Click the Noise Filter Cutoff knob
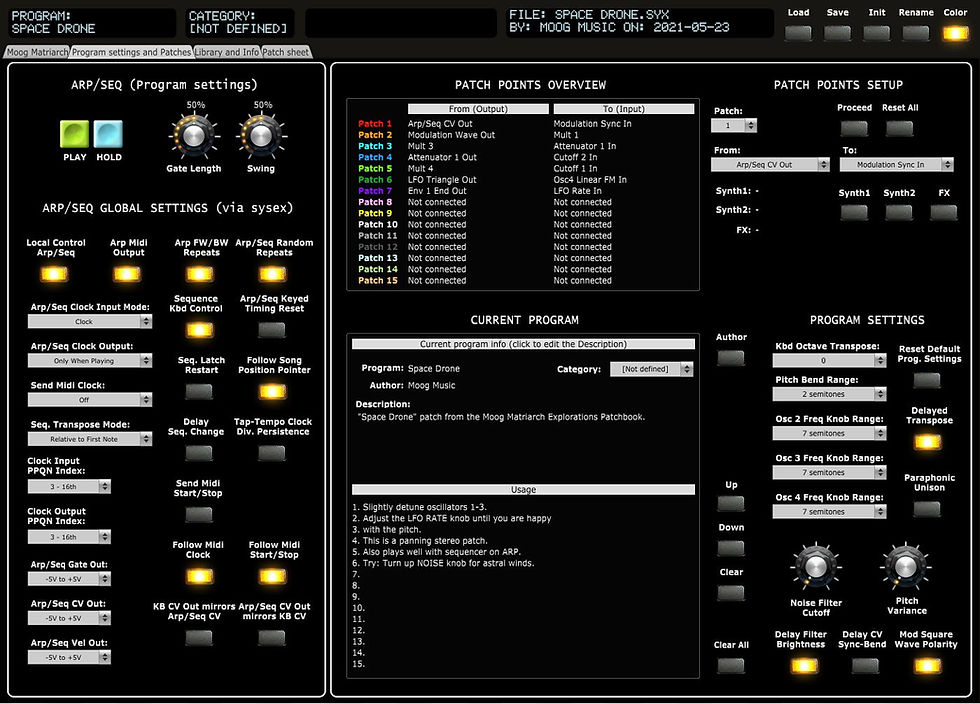This screenshot has width=980, height=704. [x=816, y=566]
